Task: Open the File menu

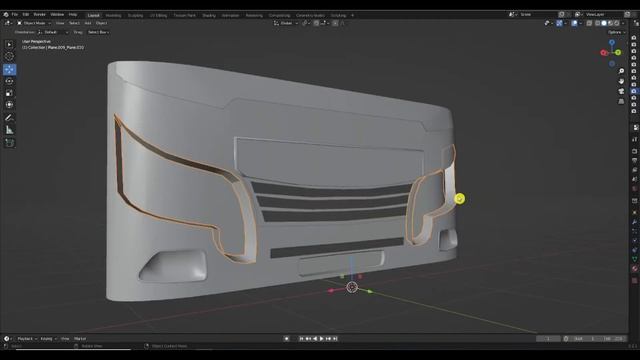Action: coord(15,14)
